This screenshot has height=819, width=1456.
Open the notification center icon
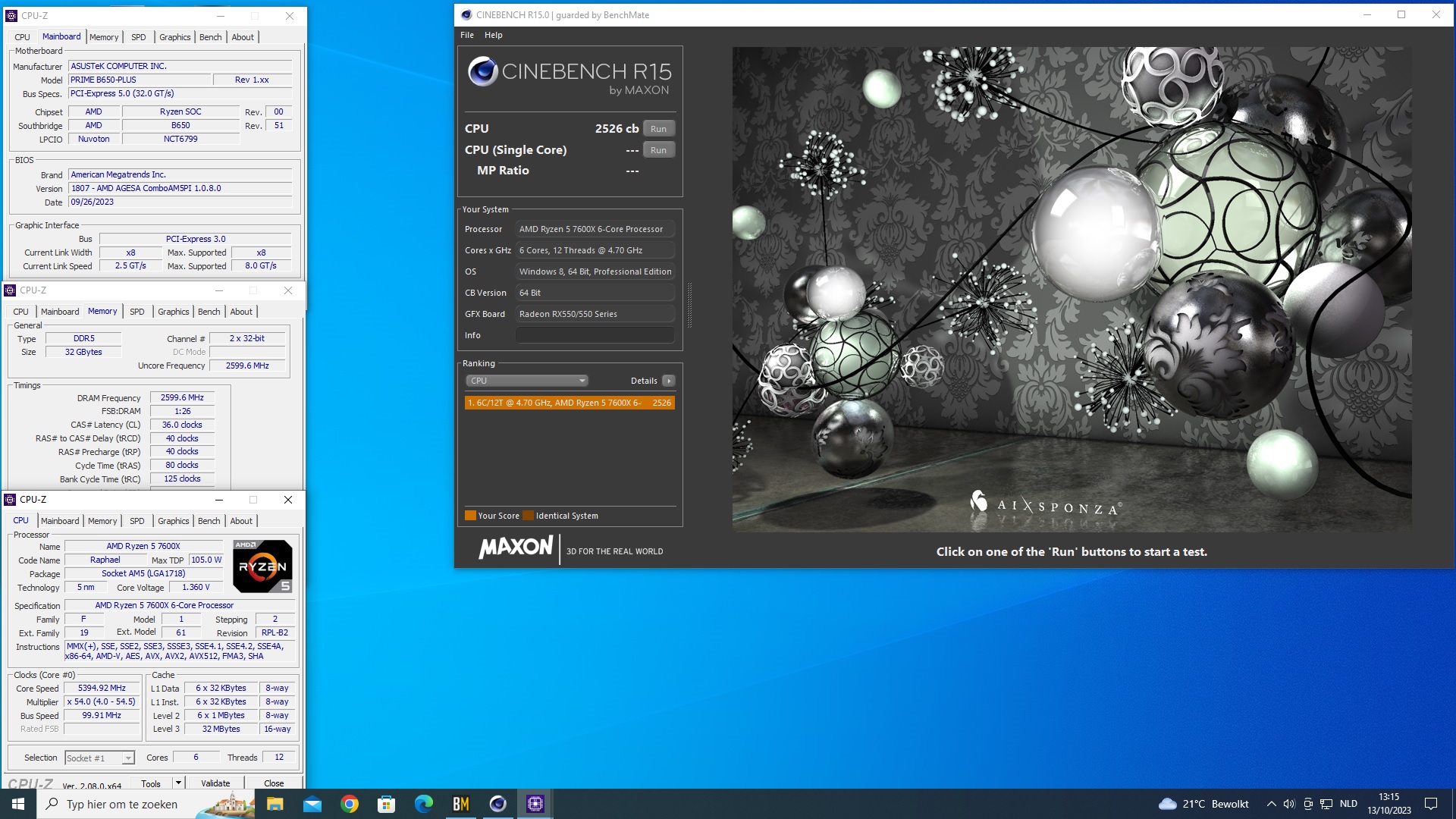pos(1431,804)
